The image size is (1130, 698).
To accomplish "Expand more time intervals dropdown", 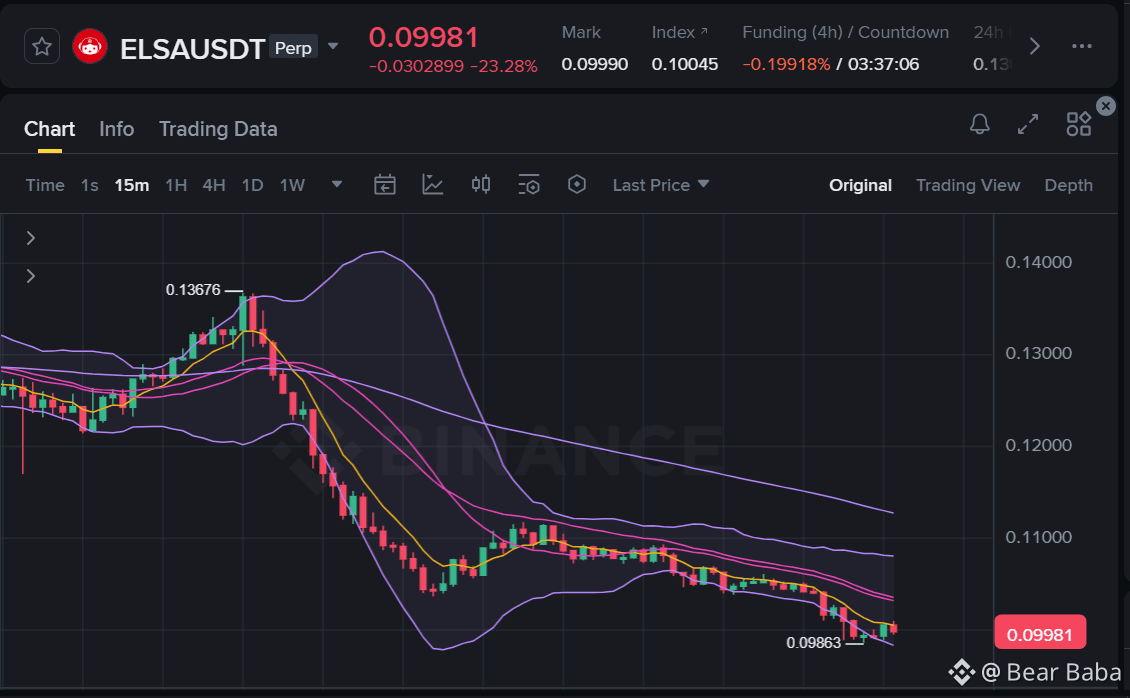I will tap(337, 184).
